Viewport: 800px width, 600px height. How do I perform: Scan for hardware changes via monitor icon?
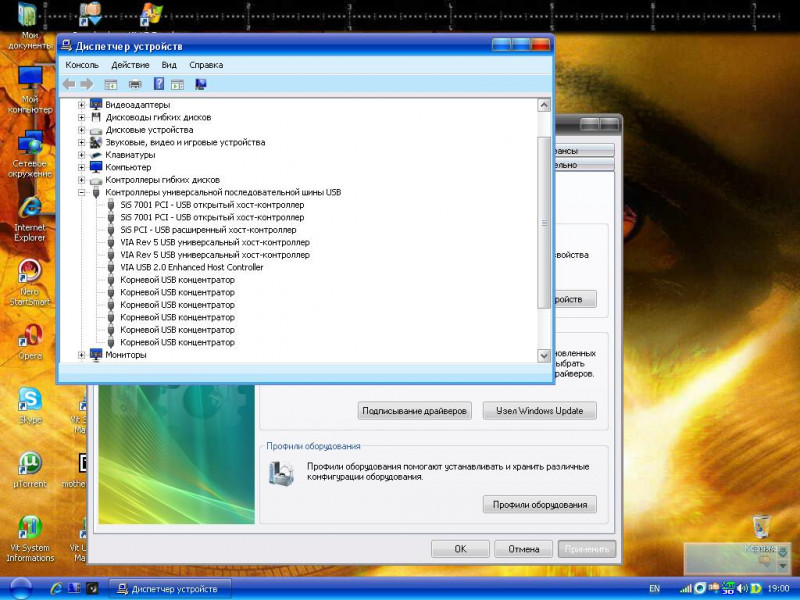tap(201, 84)
